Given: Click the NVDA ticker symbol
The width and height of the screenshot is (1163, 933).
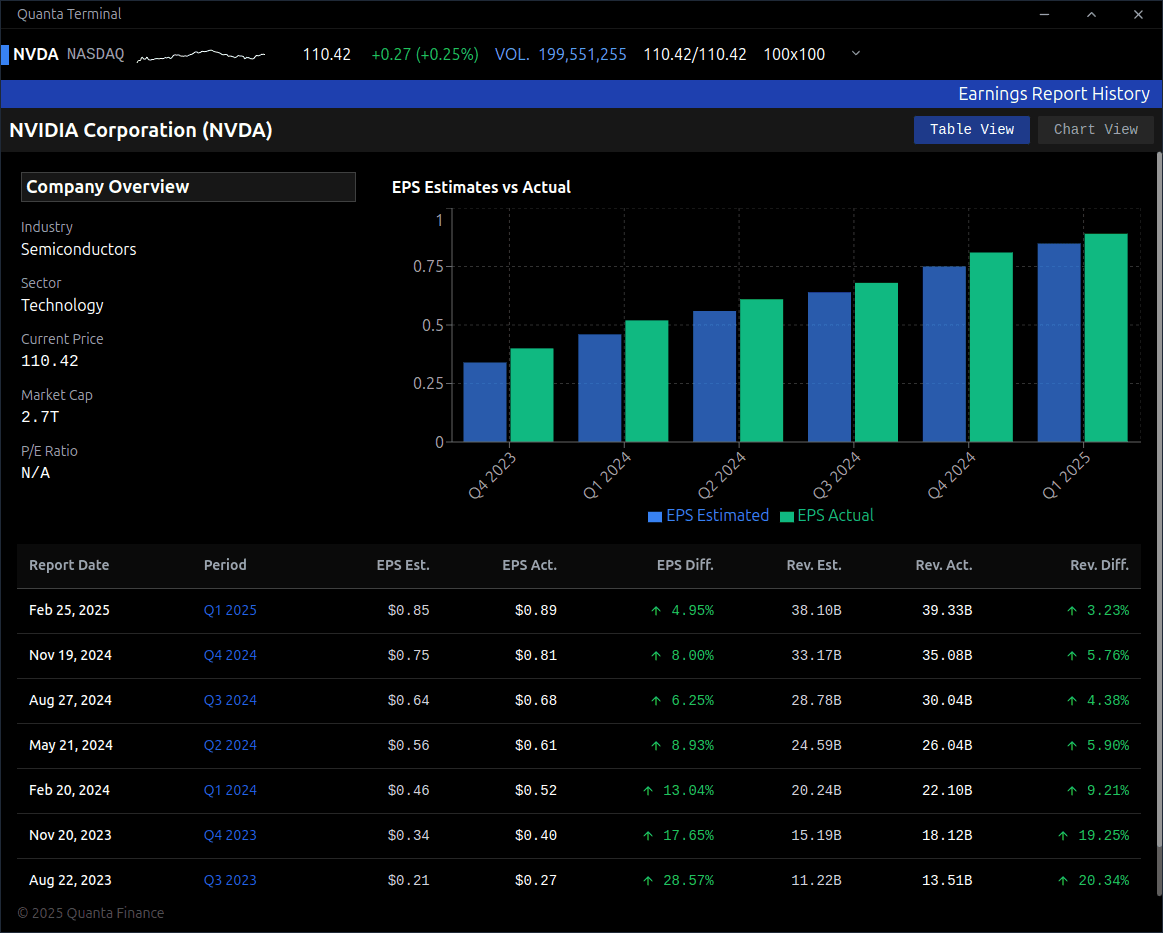Looking at the screenshot, I should tap(36, 54).
